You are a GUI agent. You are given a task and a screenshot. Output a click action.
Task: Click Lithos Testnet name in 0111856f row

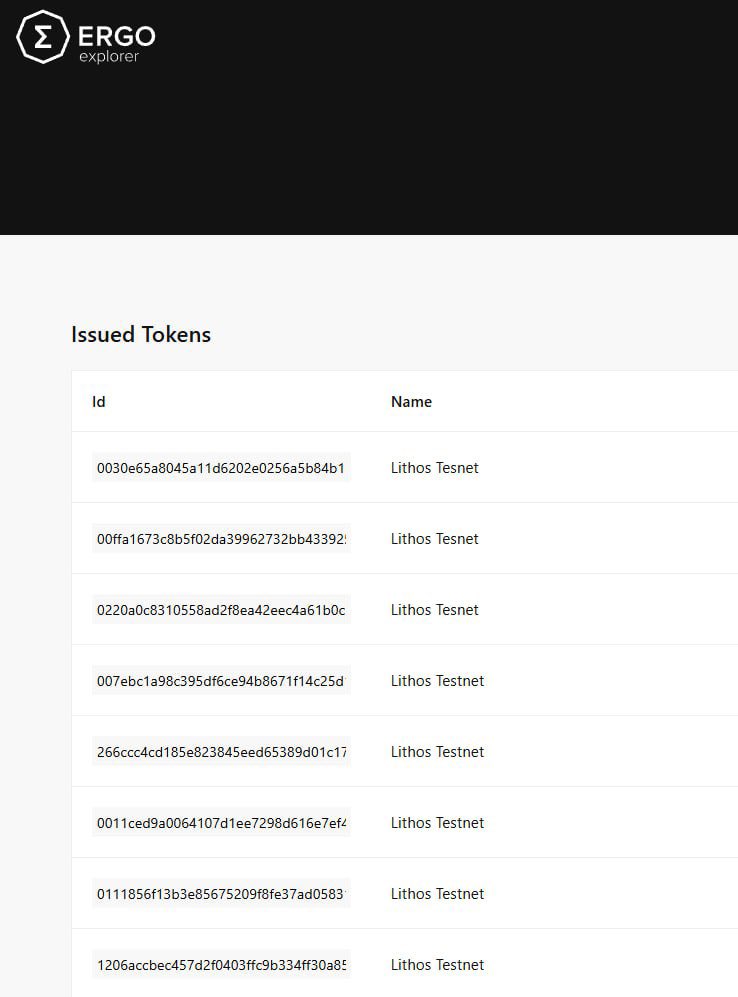point(437,894)
